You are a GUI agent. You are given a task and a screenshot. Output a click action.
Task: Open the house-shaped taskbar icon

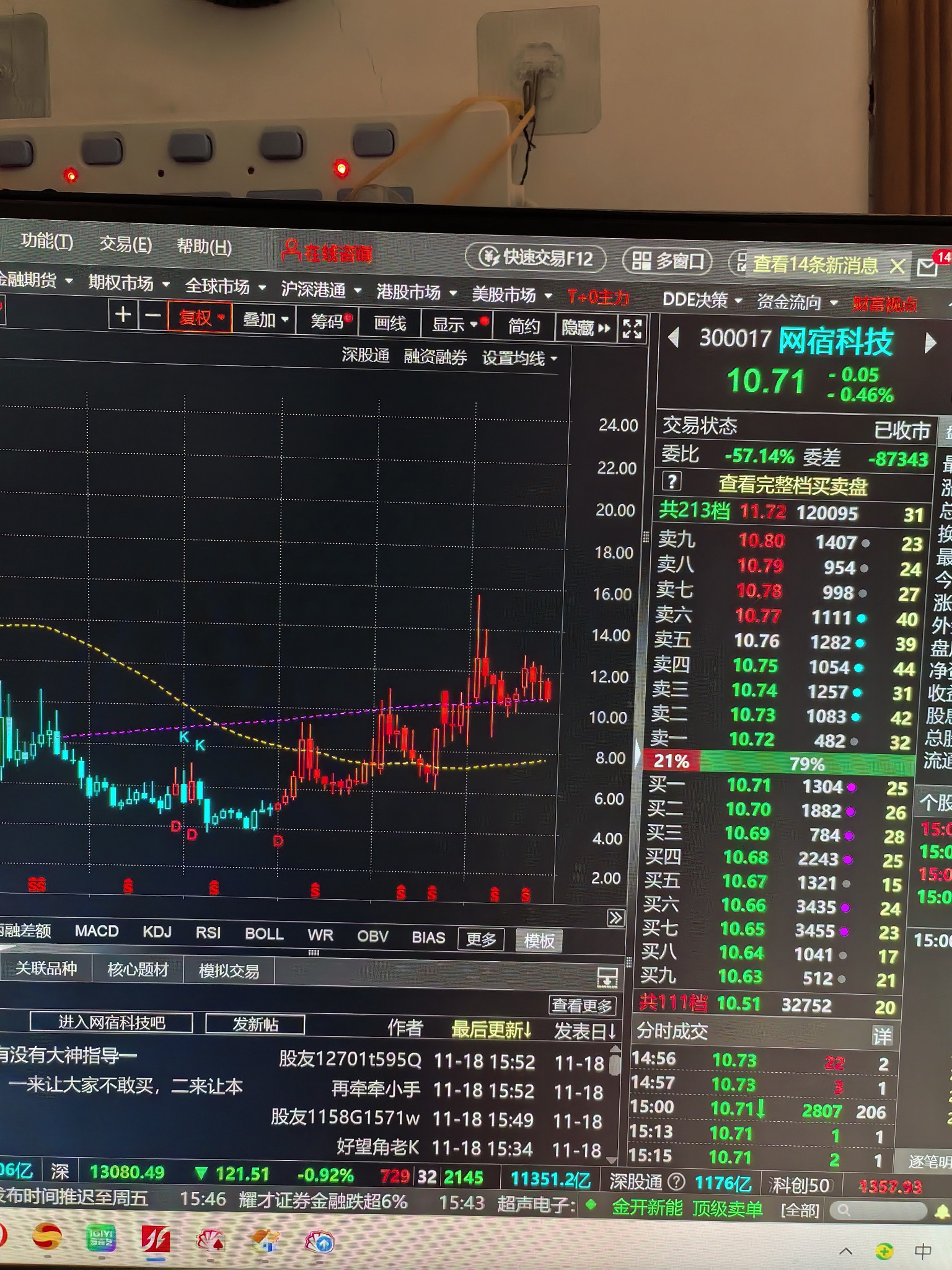(267, 1241)
